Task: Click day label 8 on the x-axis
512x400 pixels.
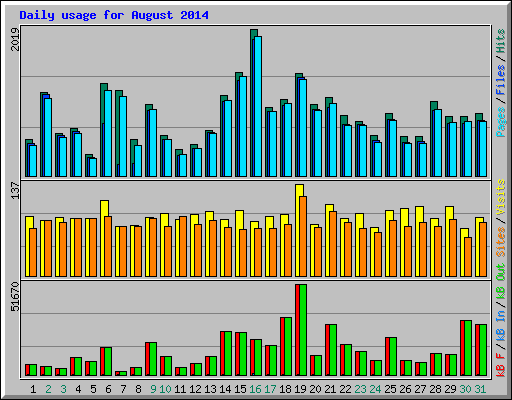Action: tap(138, 389)
